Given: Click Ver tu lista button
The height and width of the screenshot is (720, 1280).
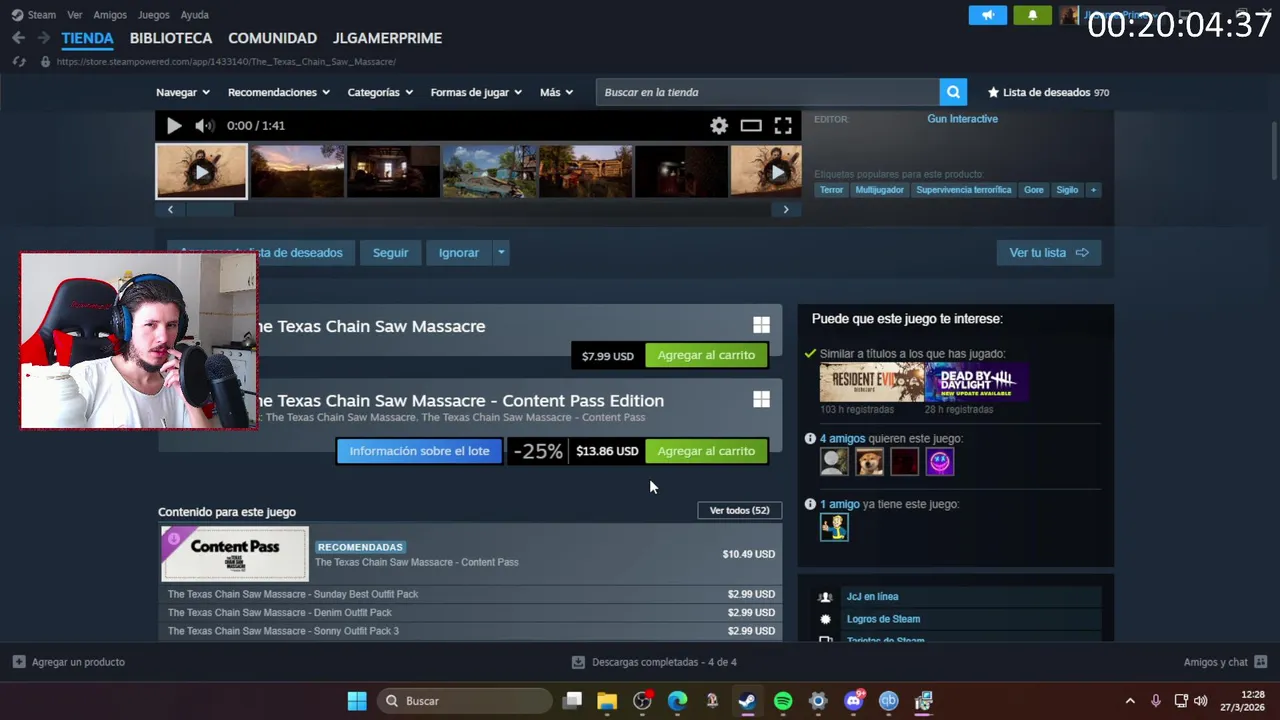Looking at the screenshot, I should pos(1049,253).
